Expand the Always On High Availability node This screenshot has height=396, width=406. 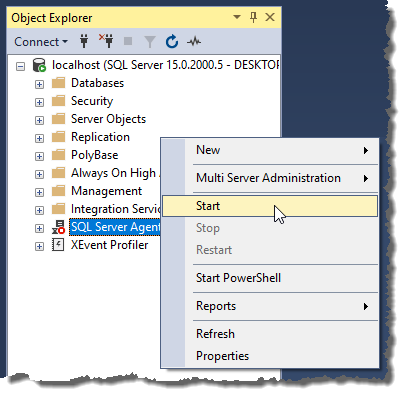coord(39,174)
